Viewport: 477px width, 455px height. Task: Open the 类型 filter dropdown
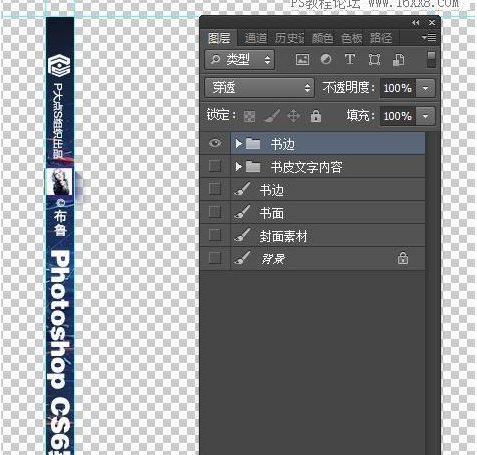click(240, 60)
